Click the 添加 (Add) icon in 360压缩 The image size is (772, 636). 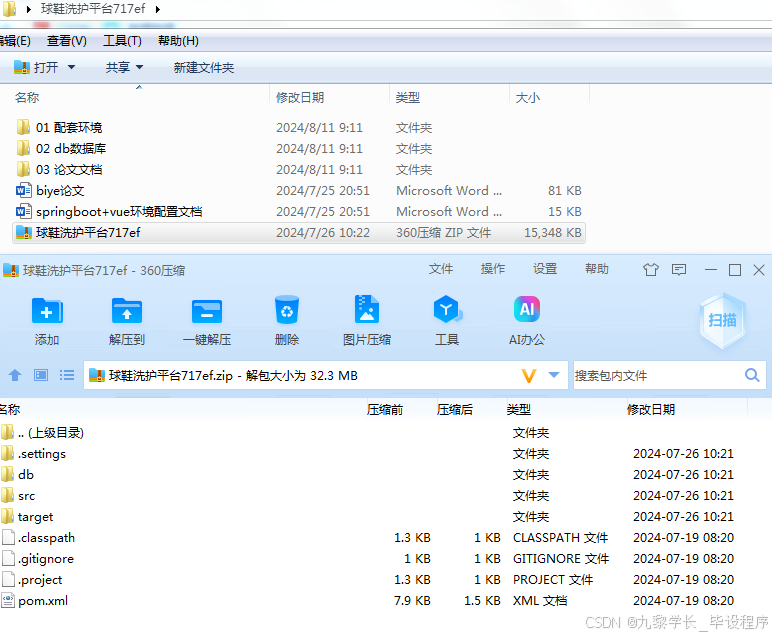[47, 311]
